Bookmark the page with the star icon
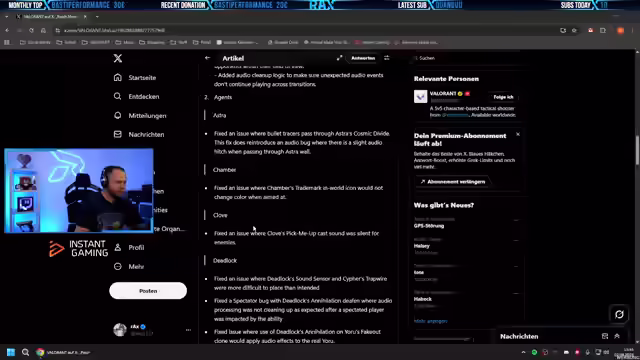The width and height of the screenshot is (640, 360). point(574,30)
